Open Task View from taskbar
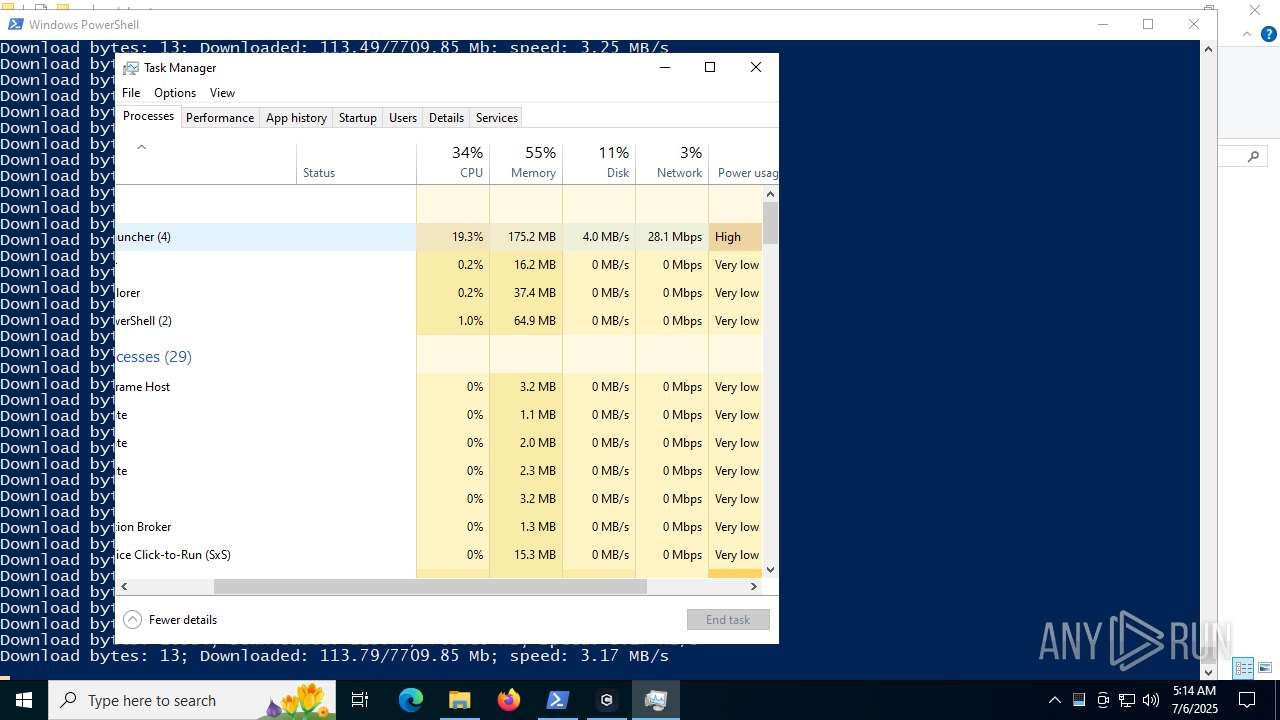Screen dimensions: 1280x720 point(360,700)
